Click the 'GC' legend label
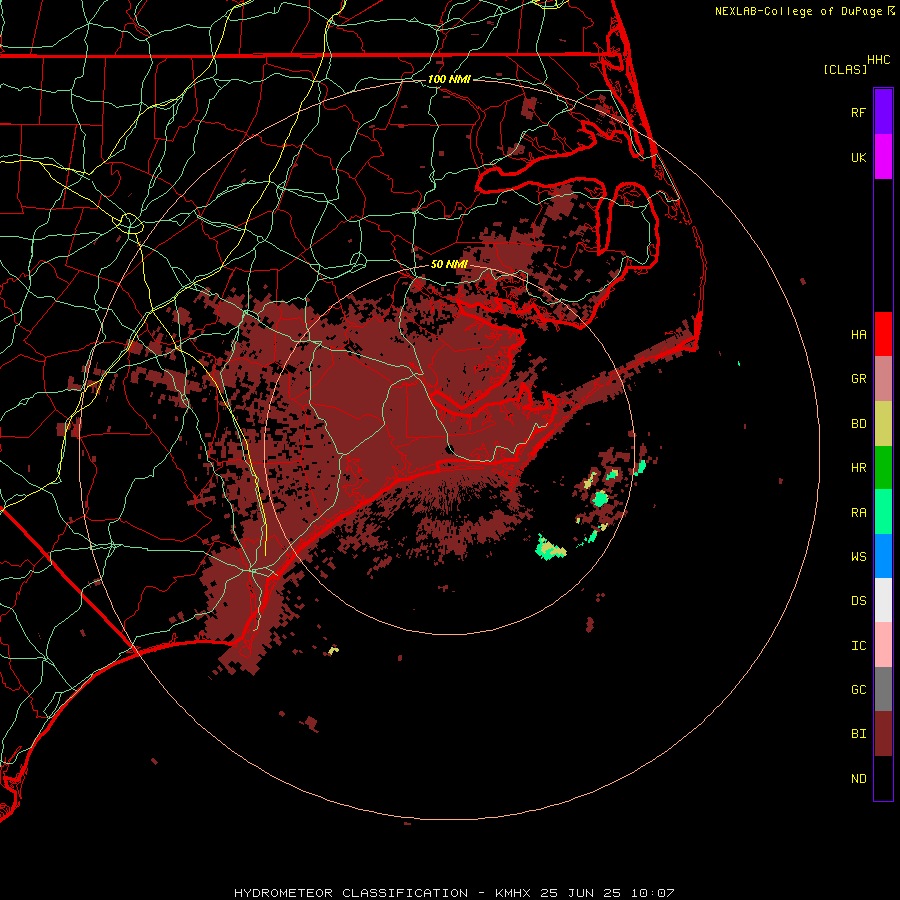This screenshot has width=900, height=900. pyautogui.click(x=858, y=690)
